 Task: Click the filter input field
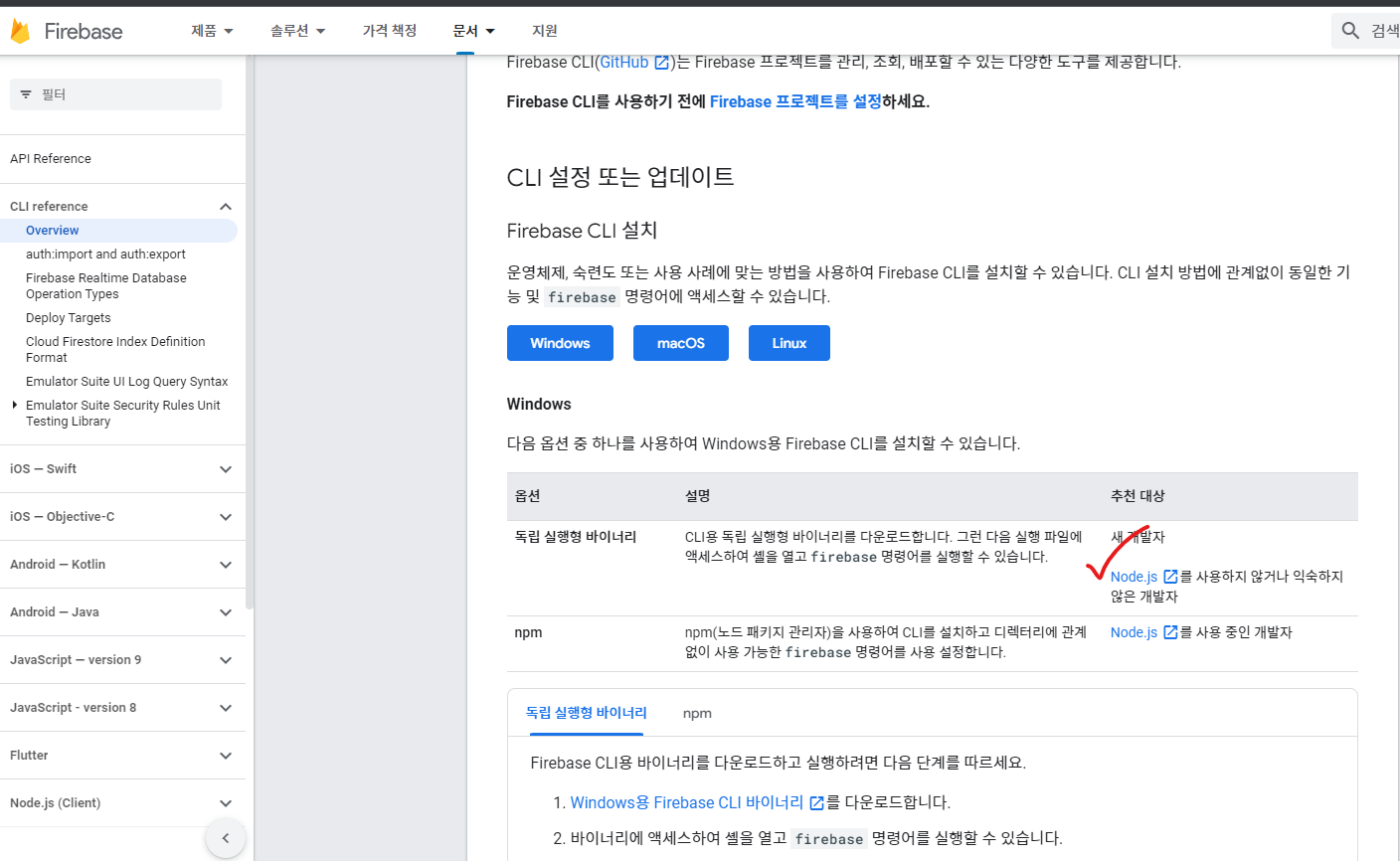pyautogui.click(x=115, y=94)
